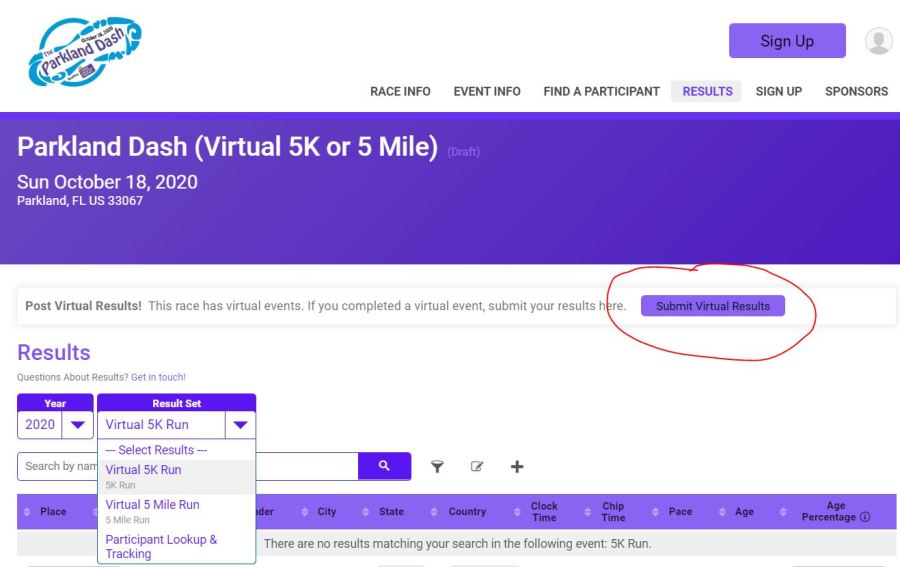The width and height of the screenshot is (900, 567).
Task: Open the EVENT INFO menu
Action: coord(487,91)
